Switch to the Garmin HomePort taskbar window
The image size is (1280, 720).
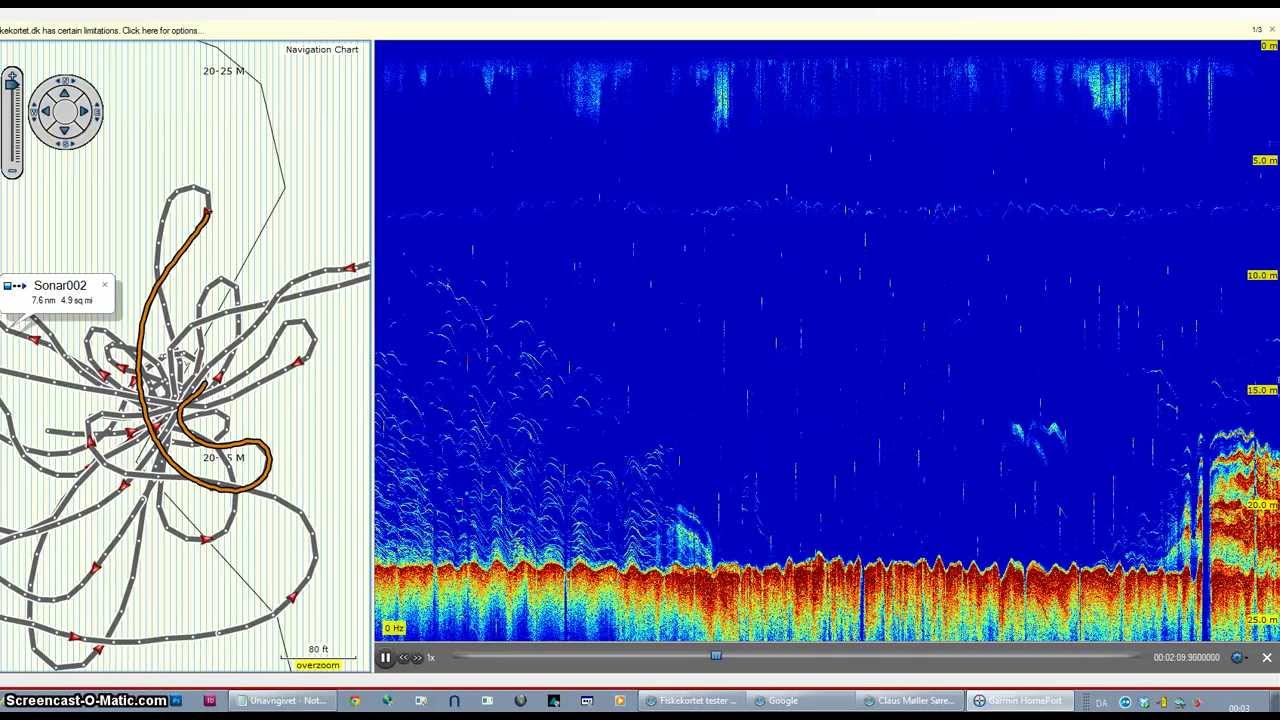click(x=1022, y=701)
